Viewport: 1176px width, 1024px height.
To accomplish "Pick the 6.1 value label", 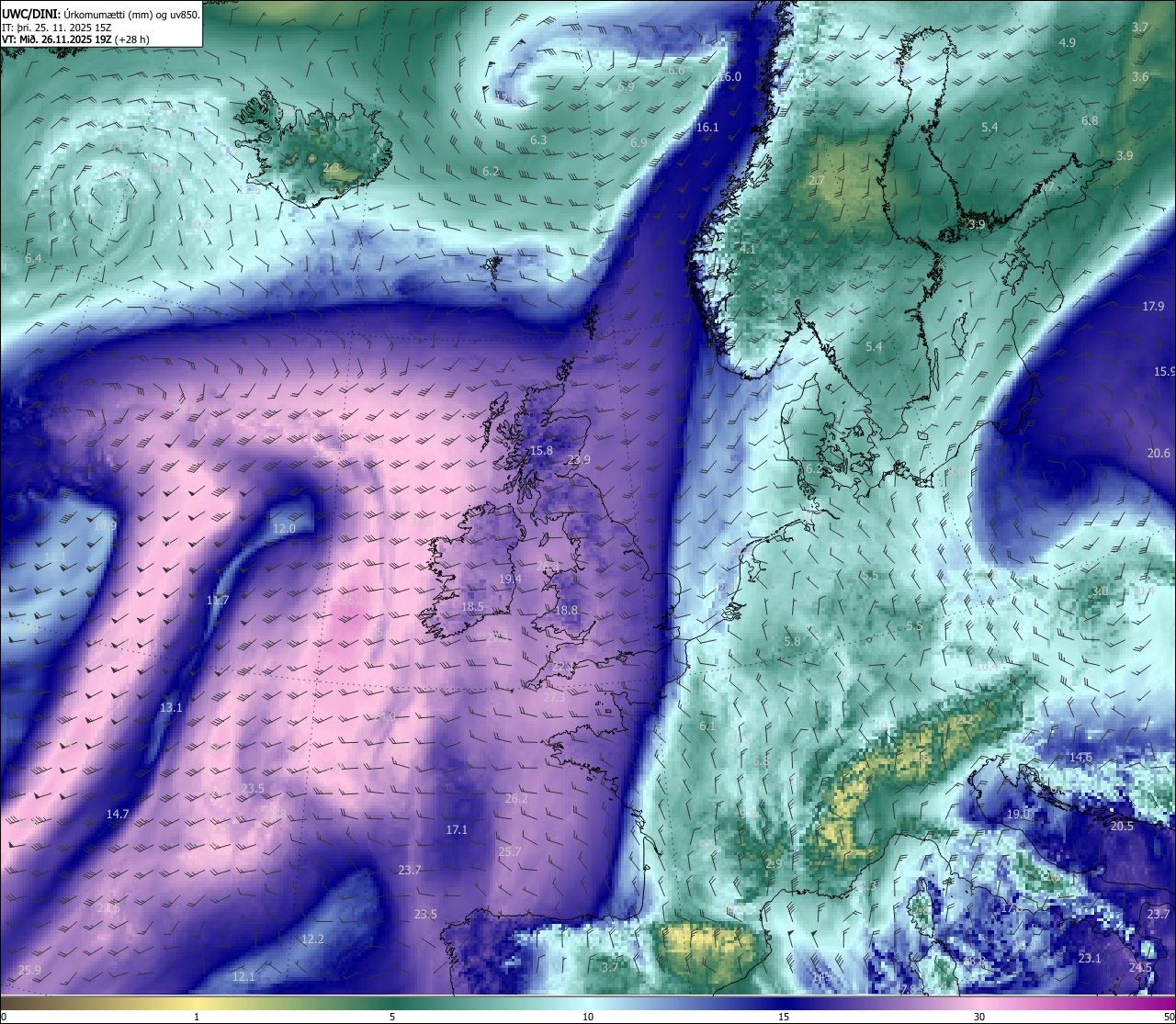I will [x=707, y=726].
